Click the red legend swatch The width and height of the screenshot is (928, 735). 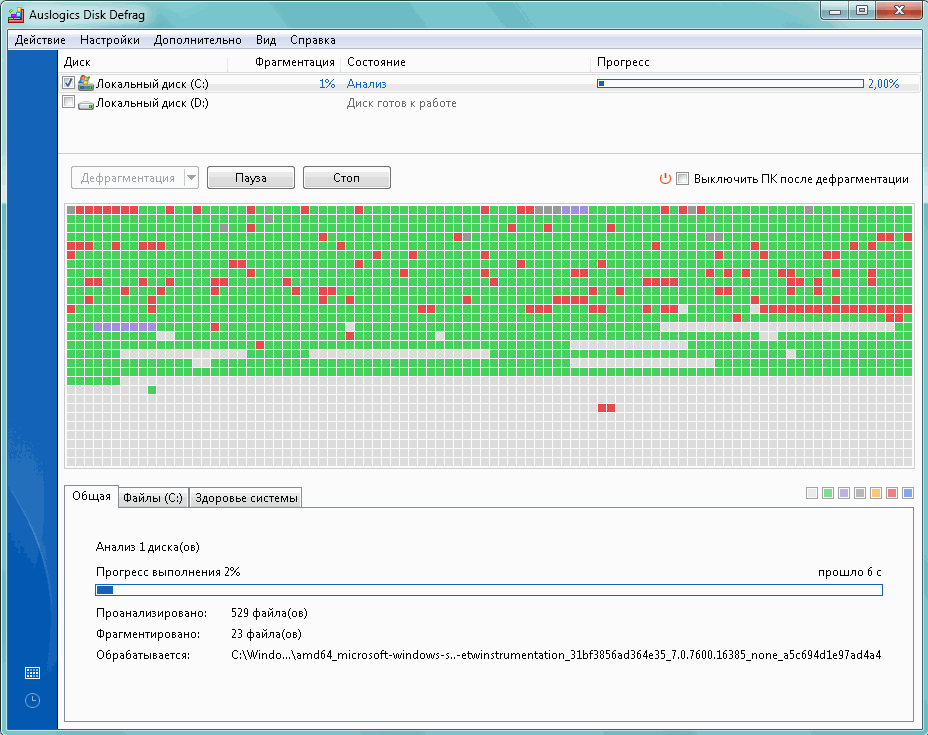point(892,493)
